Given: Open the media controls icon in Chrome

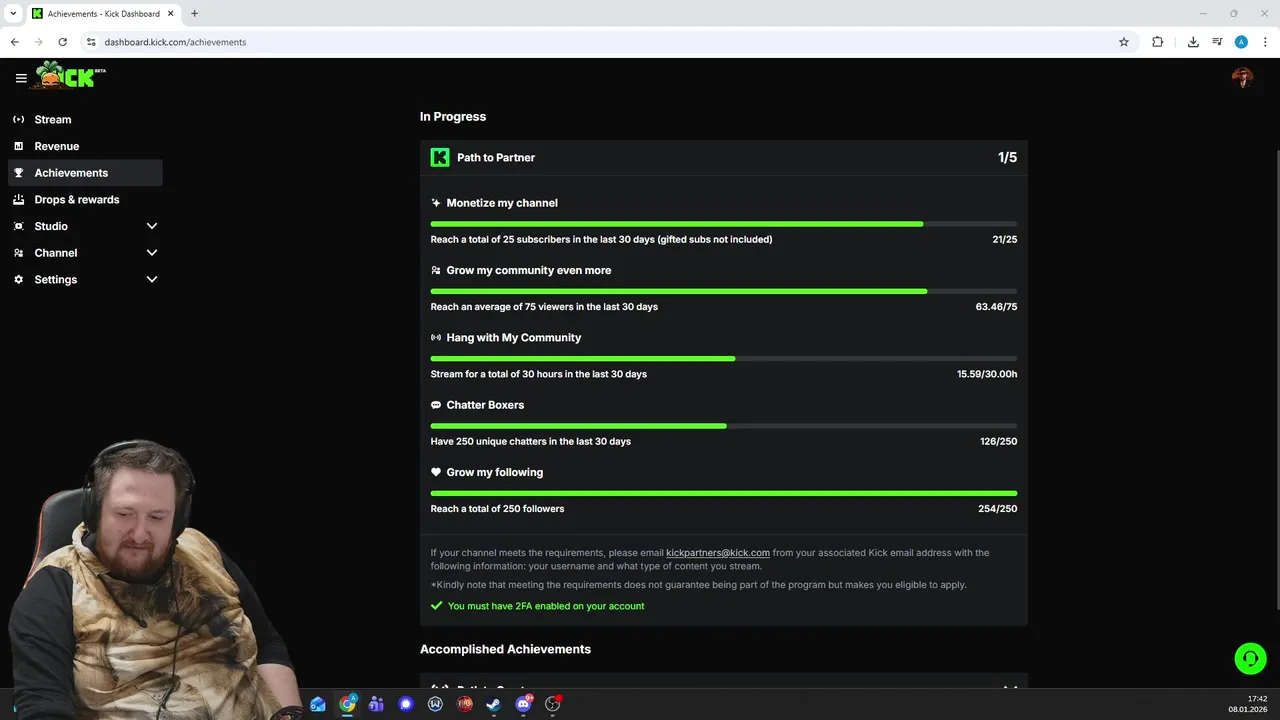Looking at the screenshot, I should pos(1217,42).
